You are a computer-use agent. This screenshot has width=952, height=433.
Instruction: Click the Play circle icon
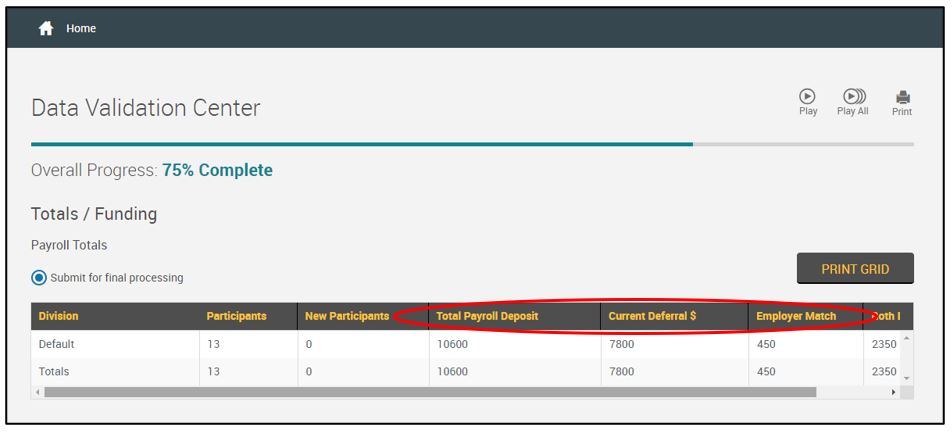807,96
